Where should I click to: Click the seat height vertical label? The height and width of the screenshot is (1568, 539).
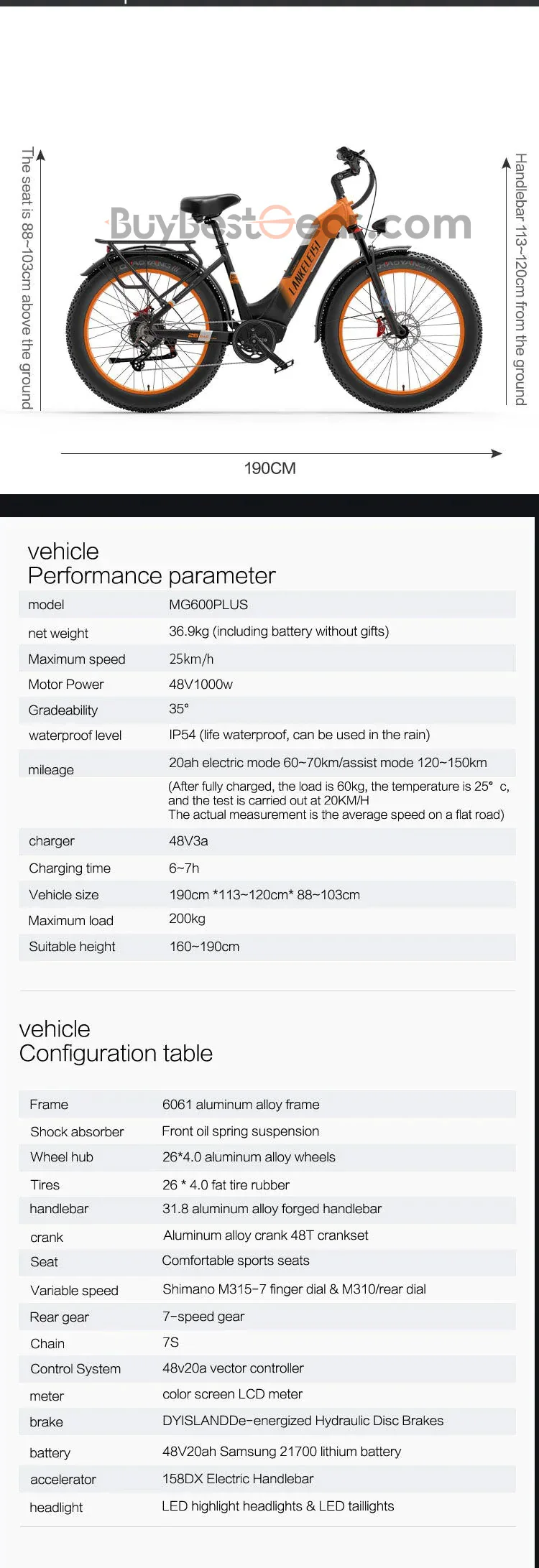27,278
